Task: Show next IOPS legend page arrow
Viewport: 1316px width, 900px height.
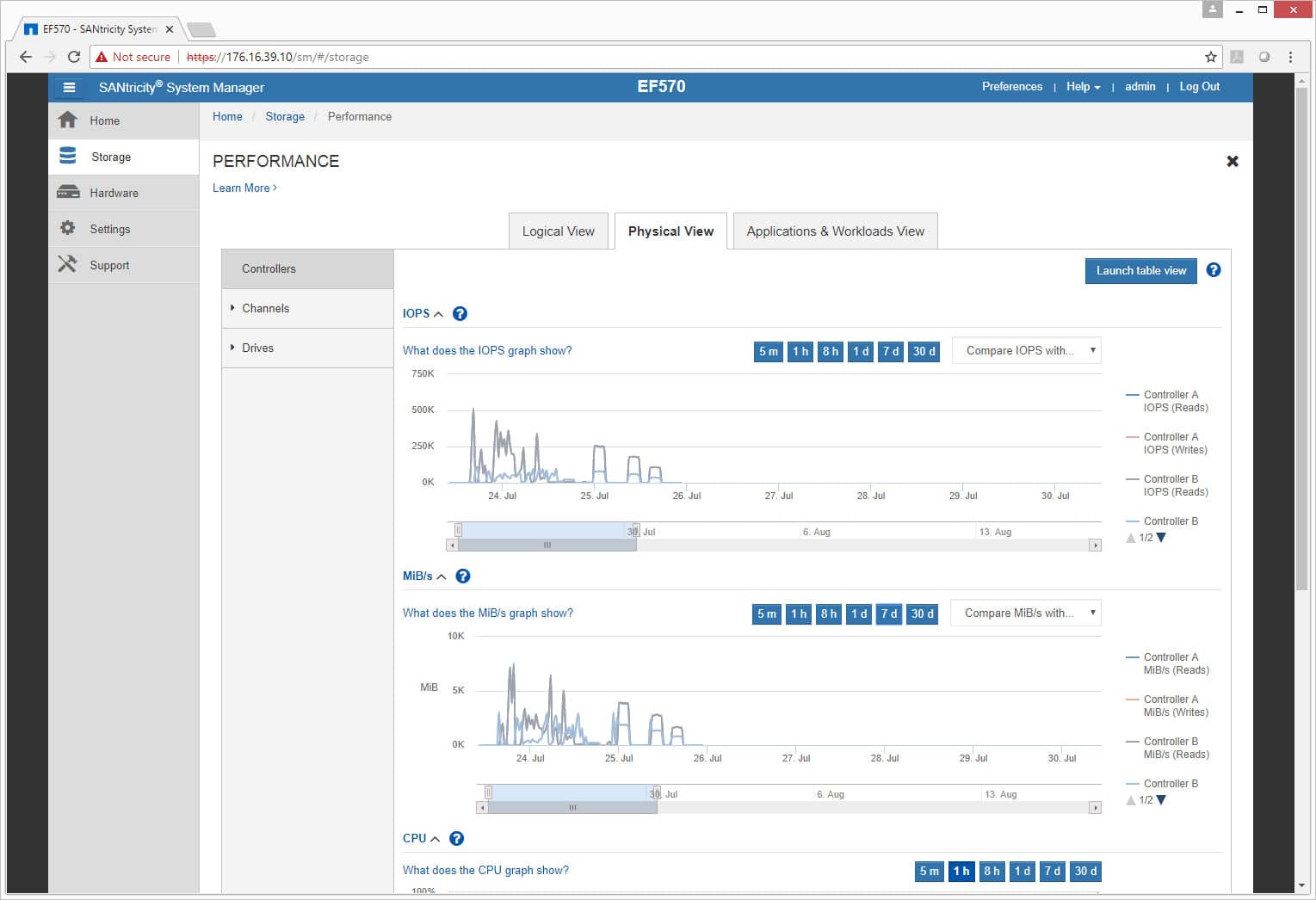Action: tap(1161, 538)
